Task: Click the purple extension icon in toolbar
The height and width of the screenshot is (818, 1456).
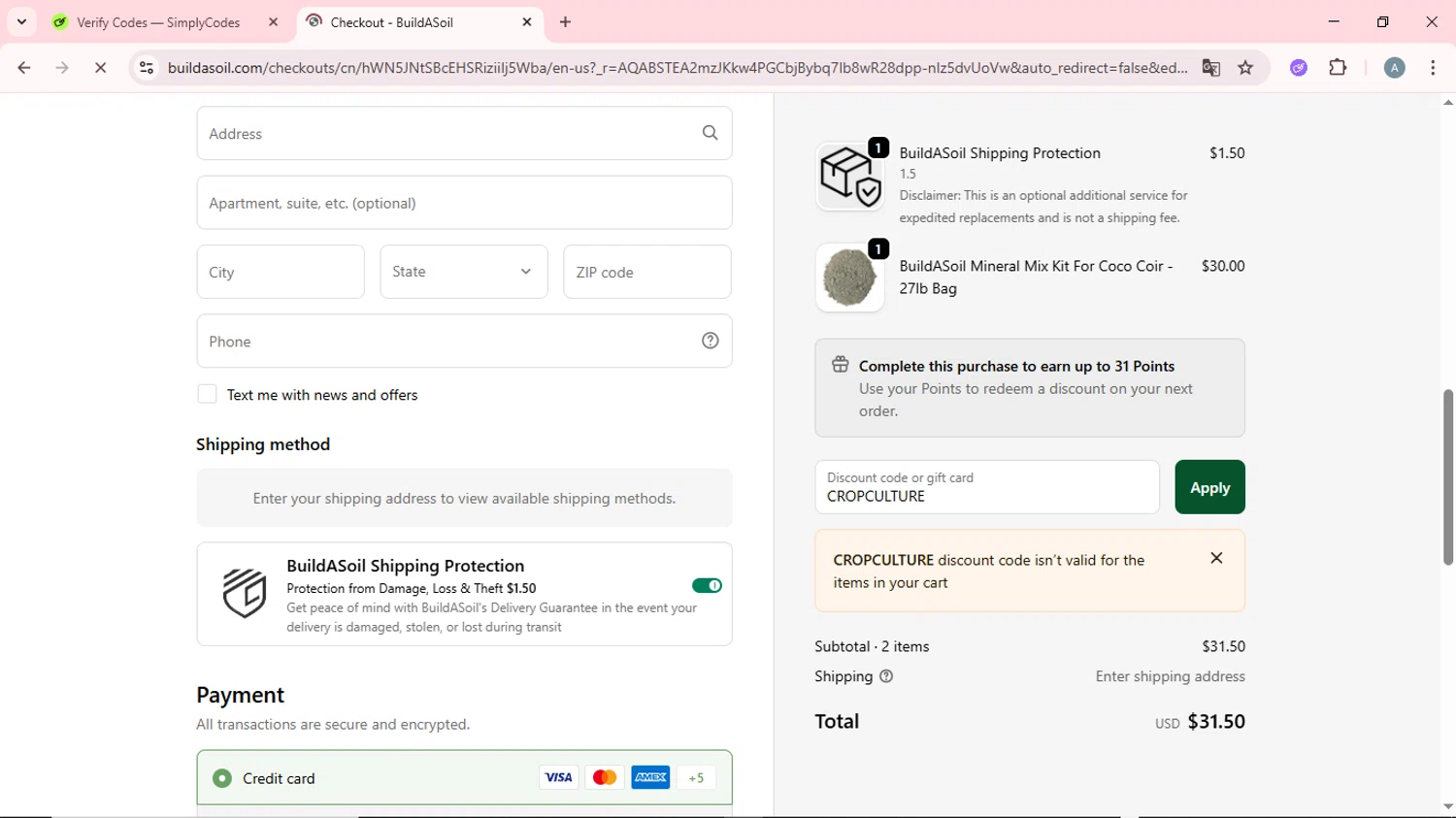Action: click(x=1299, y=68)
